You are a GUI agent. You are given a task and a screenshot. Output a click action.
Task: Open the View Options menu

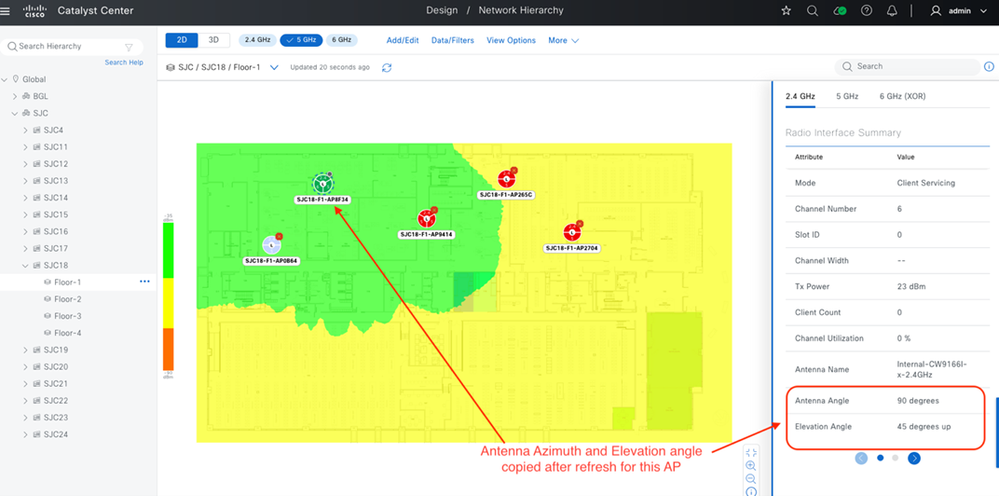[511, 40]
